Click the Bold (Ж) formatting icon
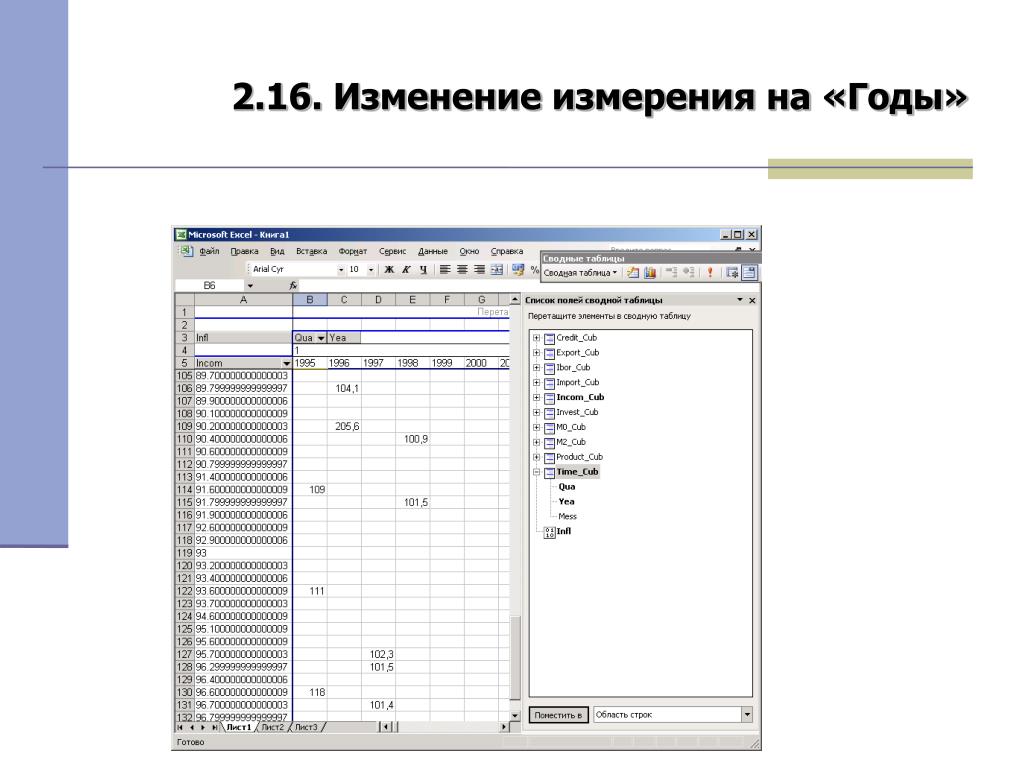The image size is (1024, 768). click(x=389, y=269)
